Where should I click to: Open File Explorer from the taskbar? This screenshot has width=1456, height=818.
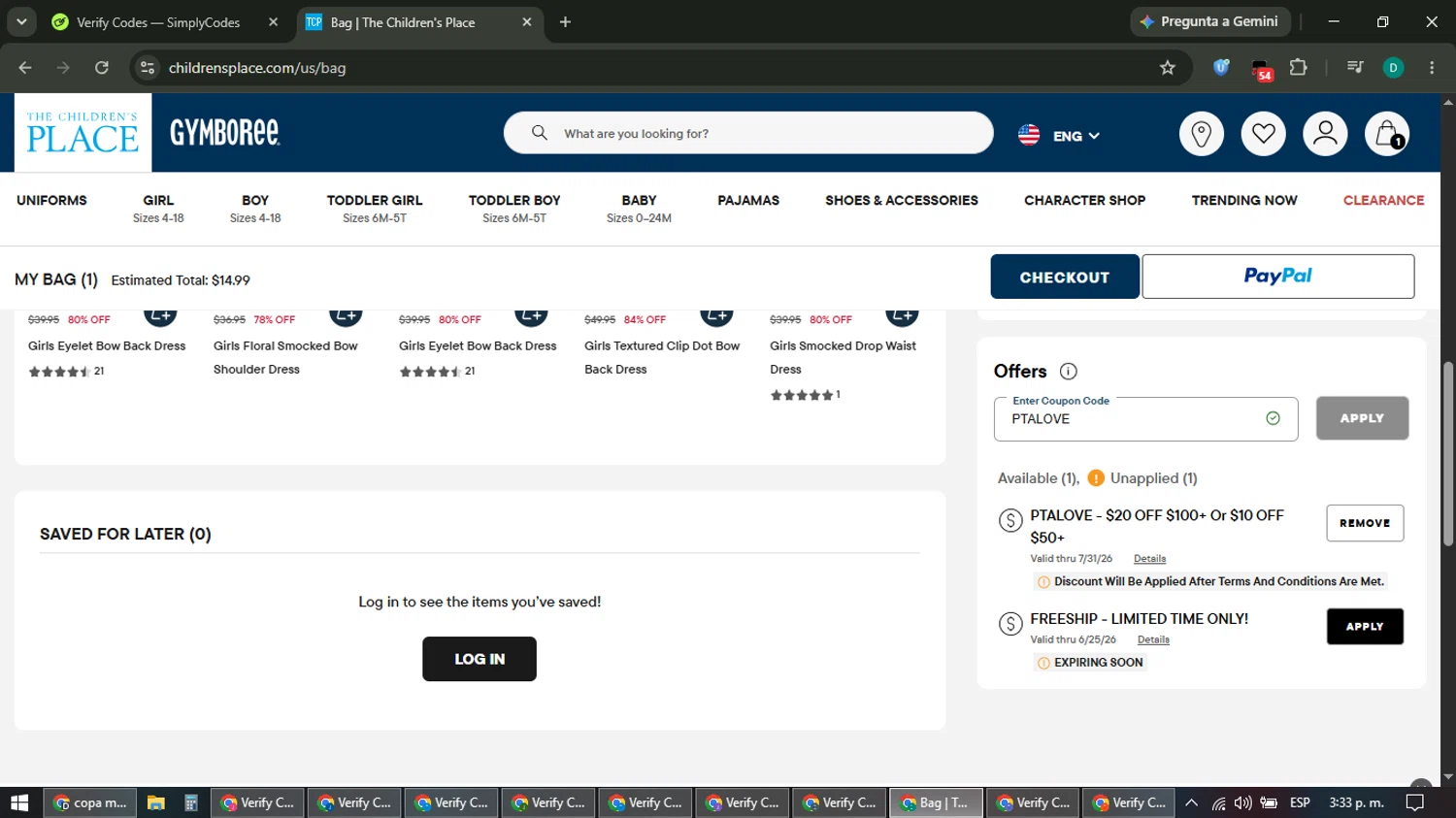[155, 802]
